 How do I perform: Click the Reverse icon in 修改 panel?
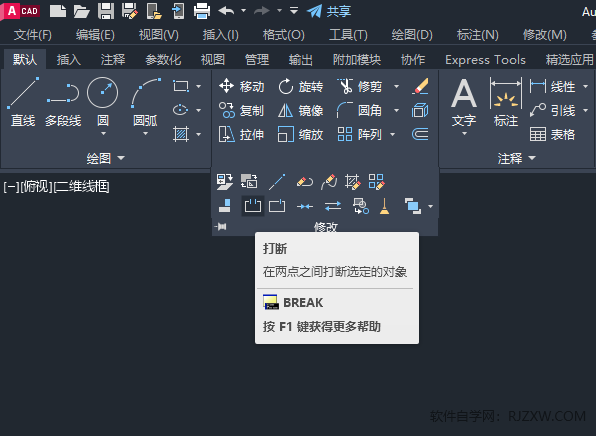[333, 206]
